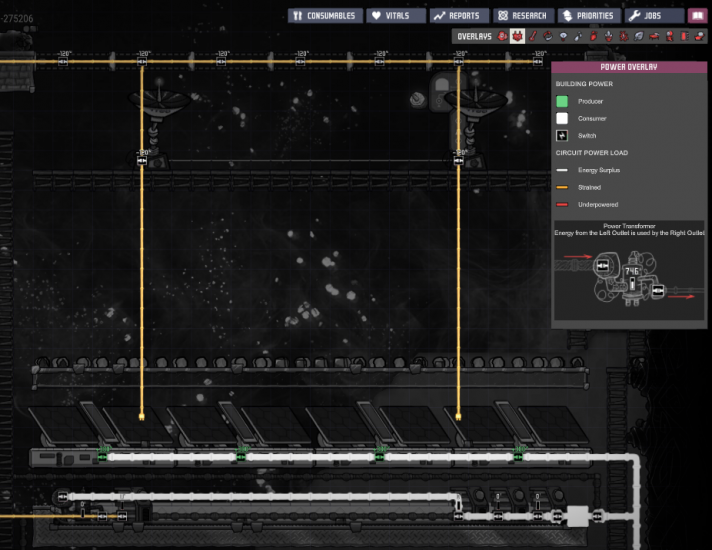Enable the Light overlay bulb icon
This screenshot has height=550, width=712.
(x=563, y=36)
